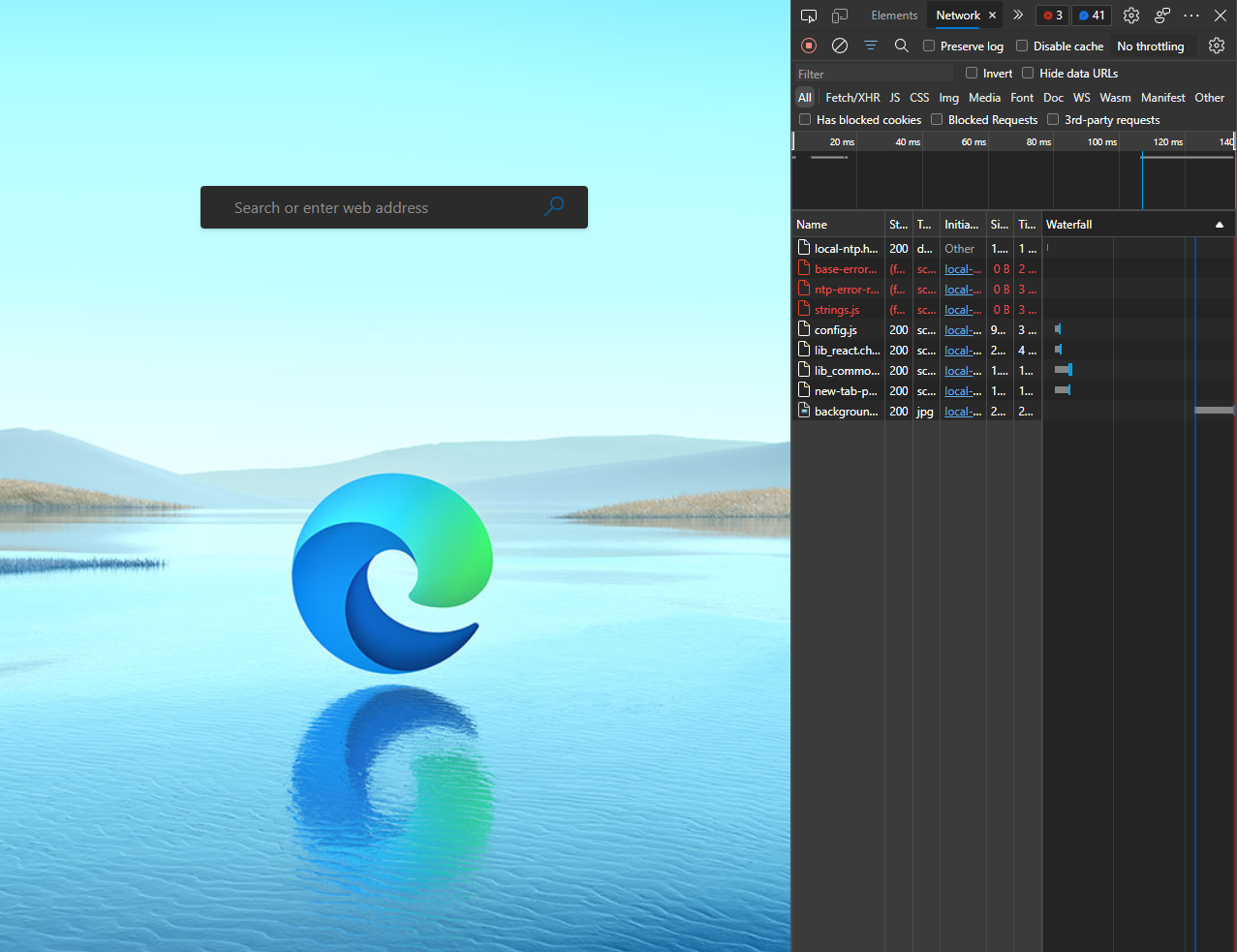Close the Network tab

[992, 15]
